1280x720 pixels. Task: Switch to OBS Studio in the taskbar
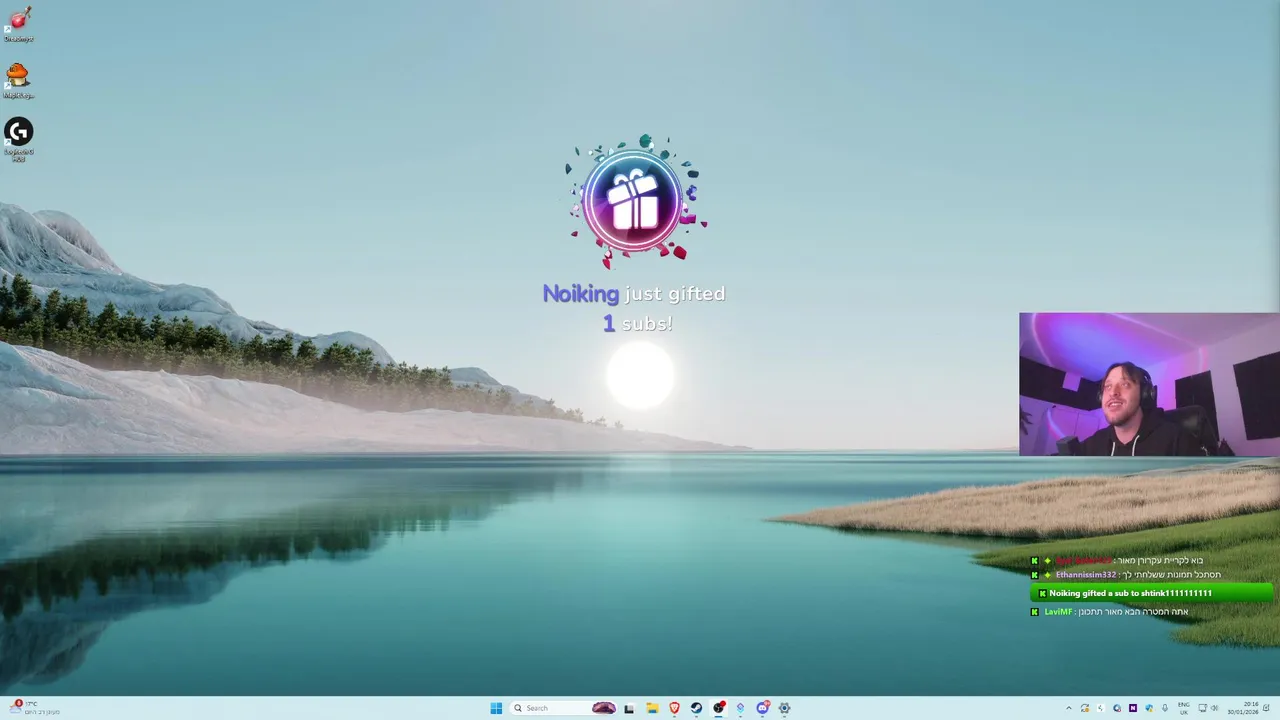pos(718,708)
